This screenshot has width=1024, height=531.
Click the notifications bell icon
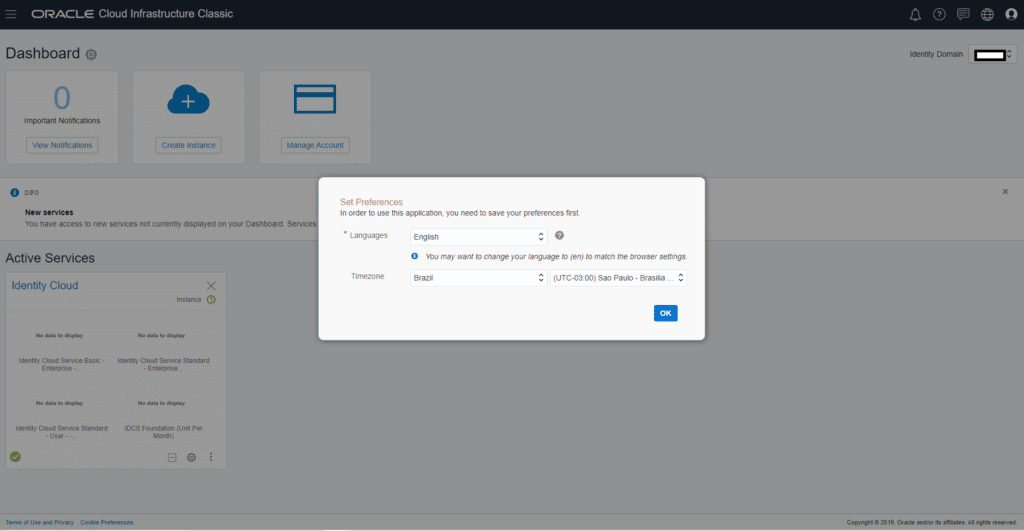coord(915,14)
